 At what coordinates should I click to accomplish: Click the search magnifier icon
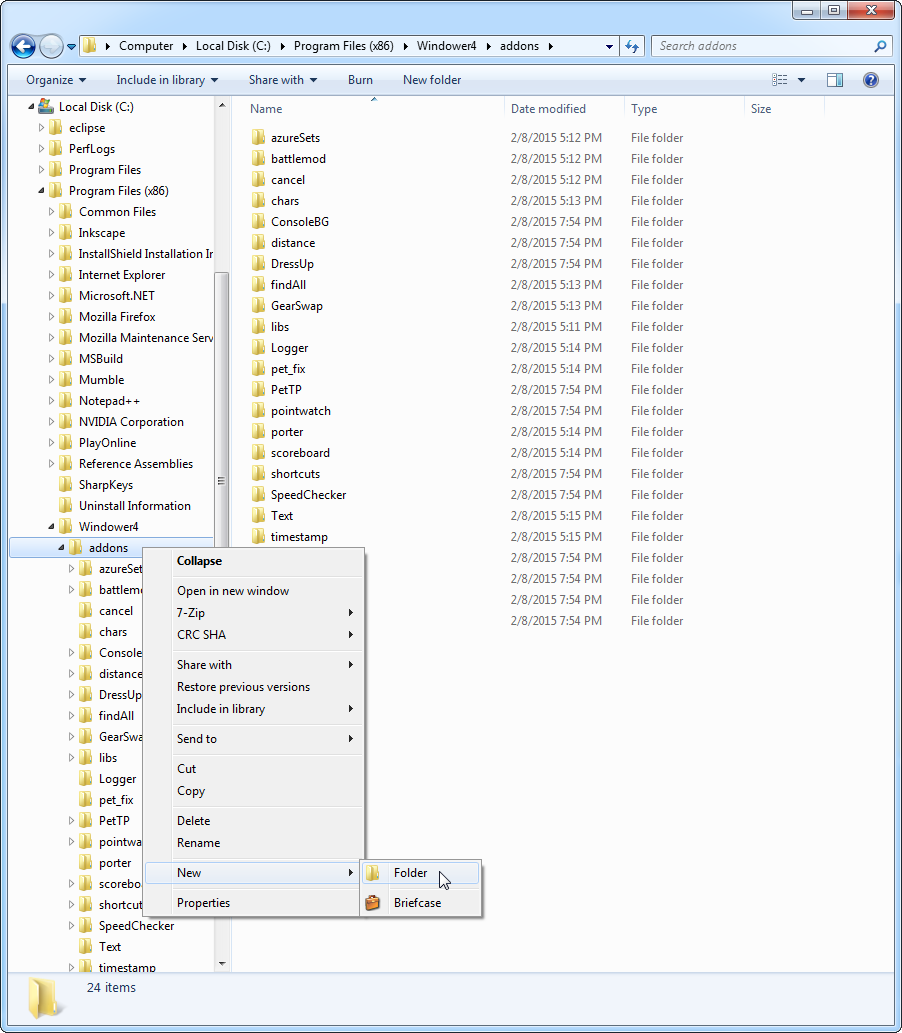click(880, 46)
